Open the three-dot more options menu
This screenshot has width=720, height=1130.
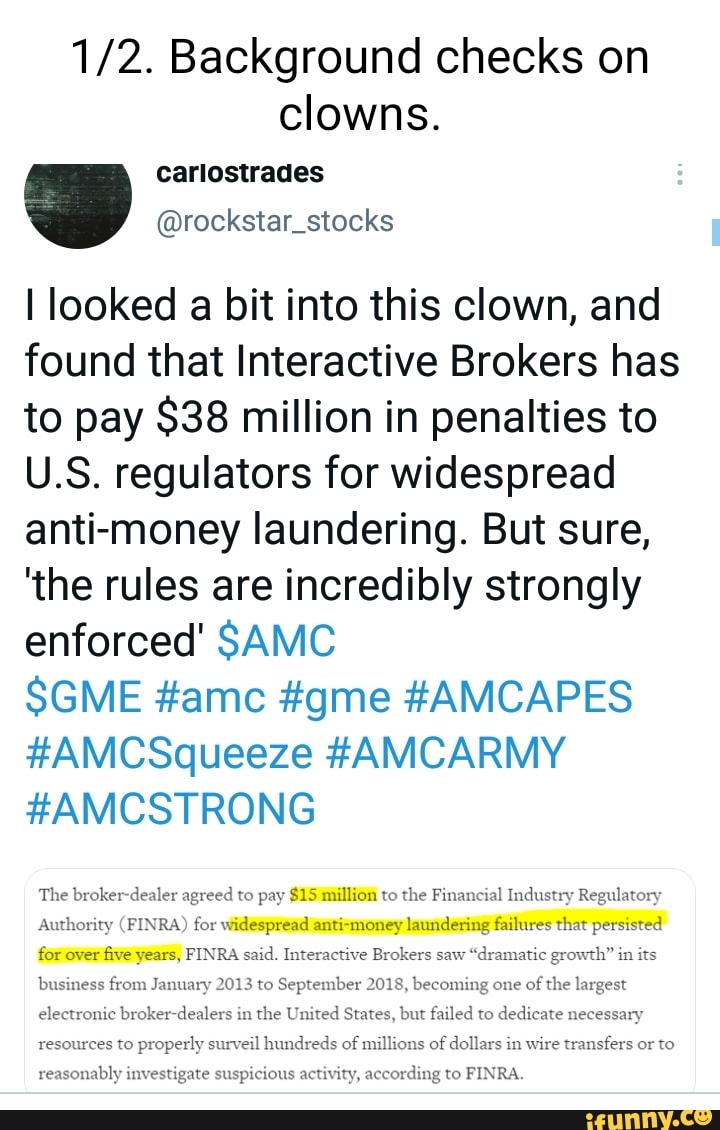click(680, 175)
